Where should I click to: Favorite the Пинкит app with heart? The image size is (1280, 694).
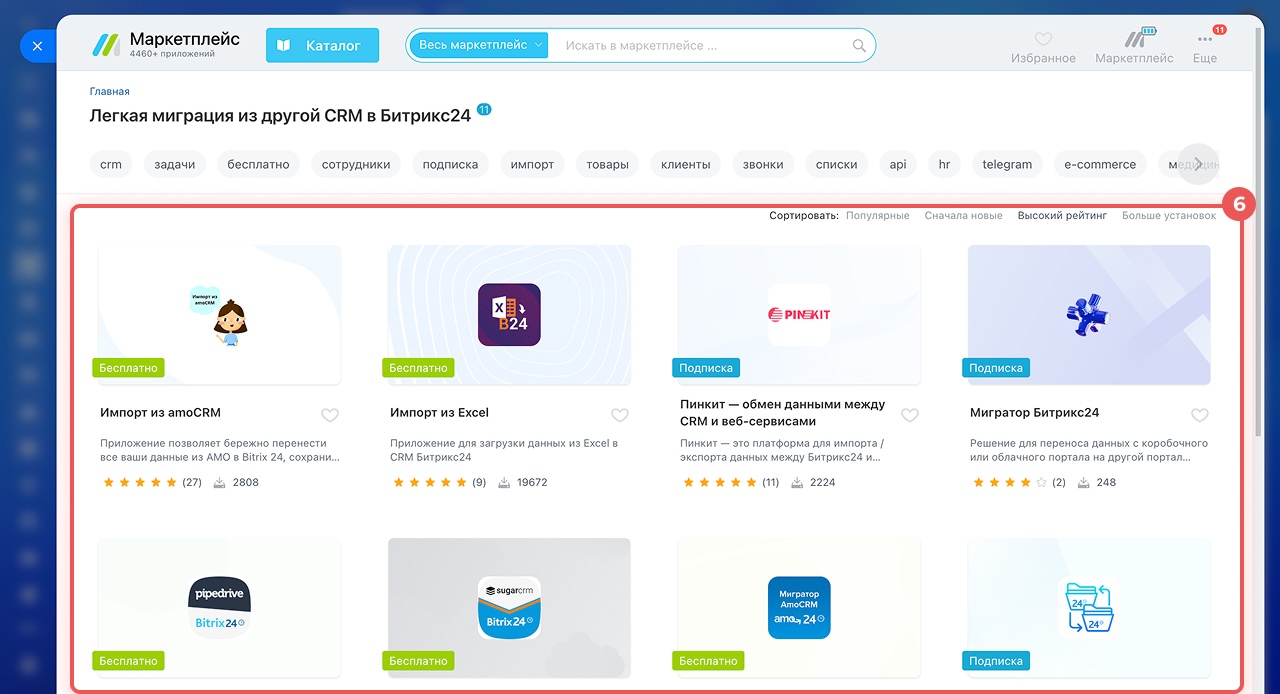[x=910, y=415]
